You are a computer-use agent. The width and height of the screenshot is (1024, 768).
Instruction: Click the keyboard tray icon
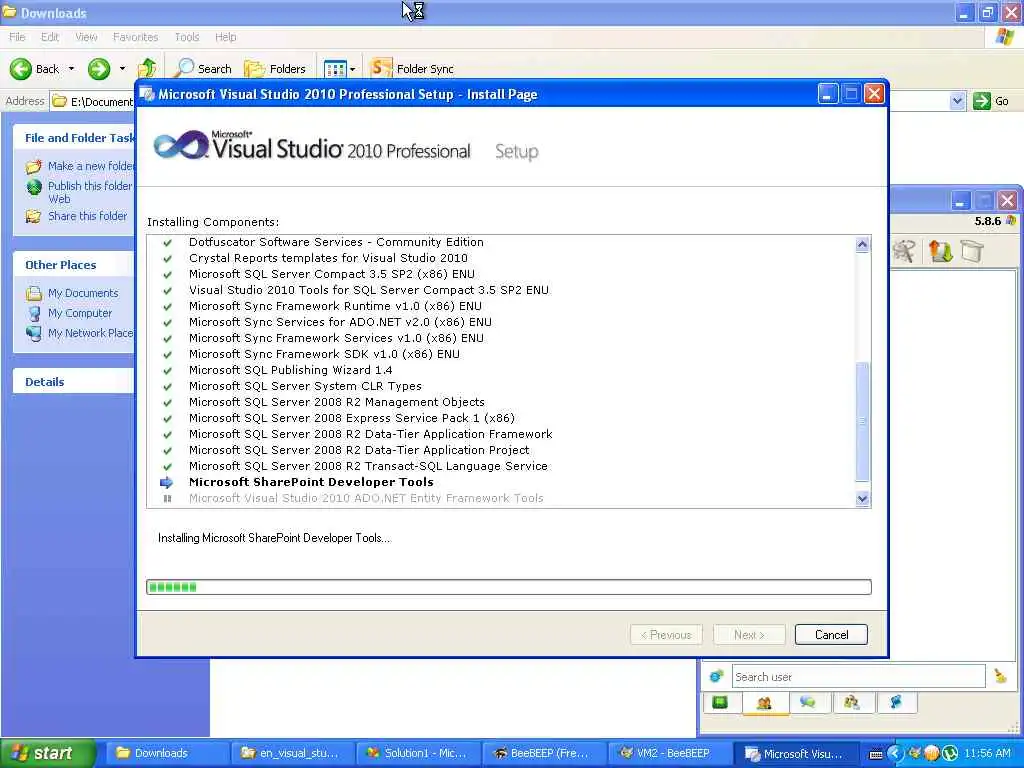click(876, 754)
